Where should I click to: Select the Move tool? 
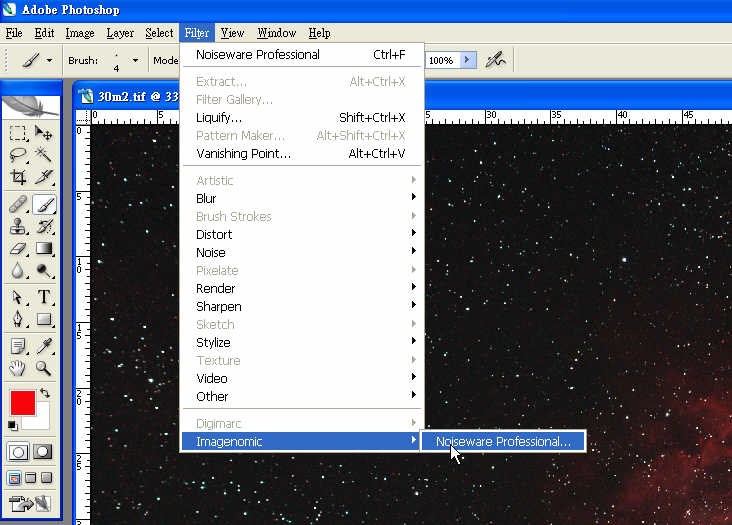[x=43, y=133]
